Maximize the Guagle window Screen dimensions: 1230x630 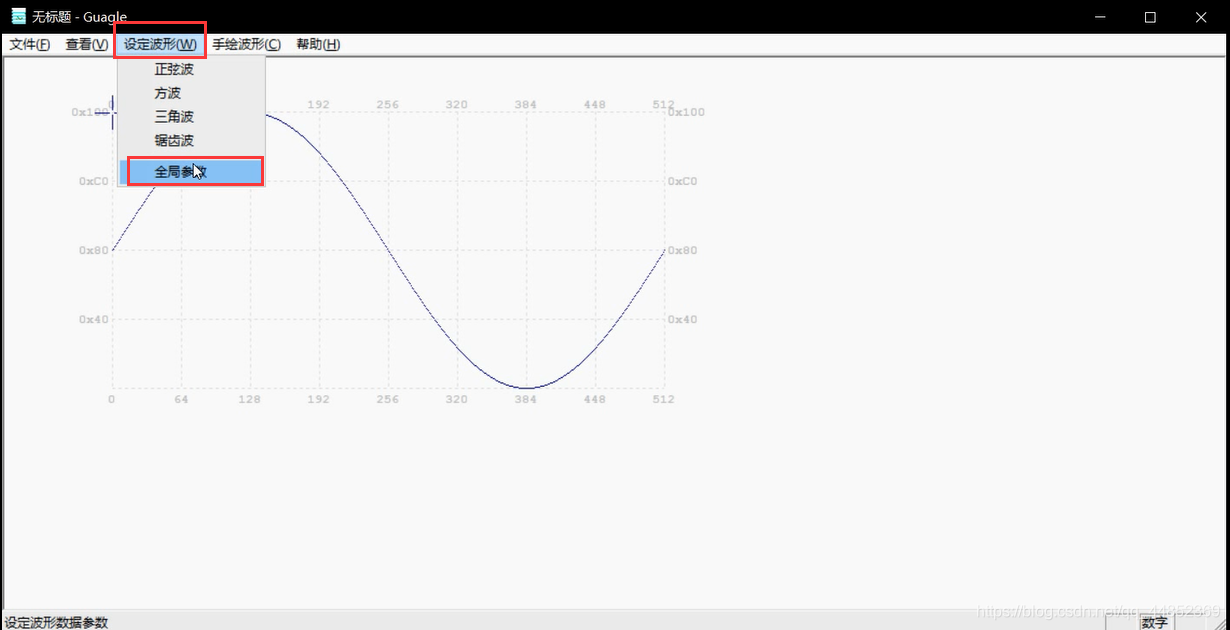(x=1150, y=17)
